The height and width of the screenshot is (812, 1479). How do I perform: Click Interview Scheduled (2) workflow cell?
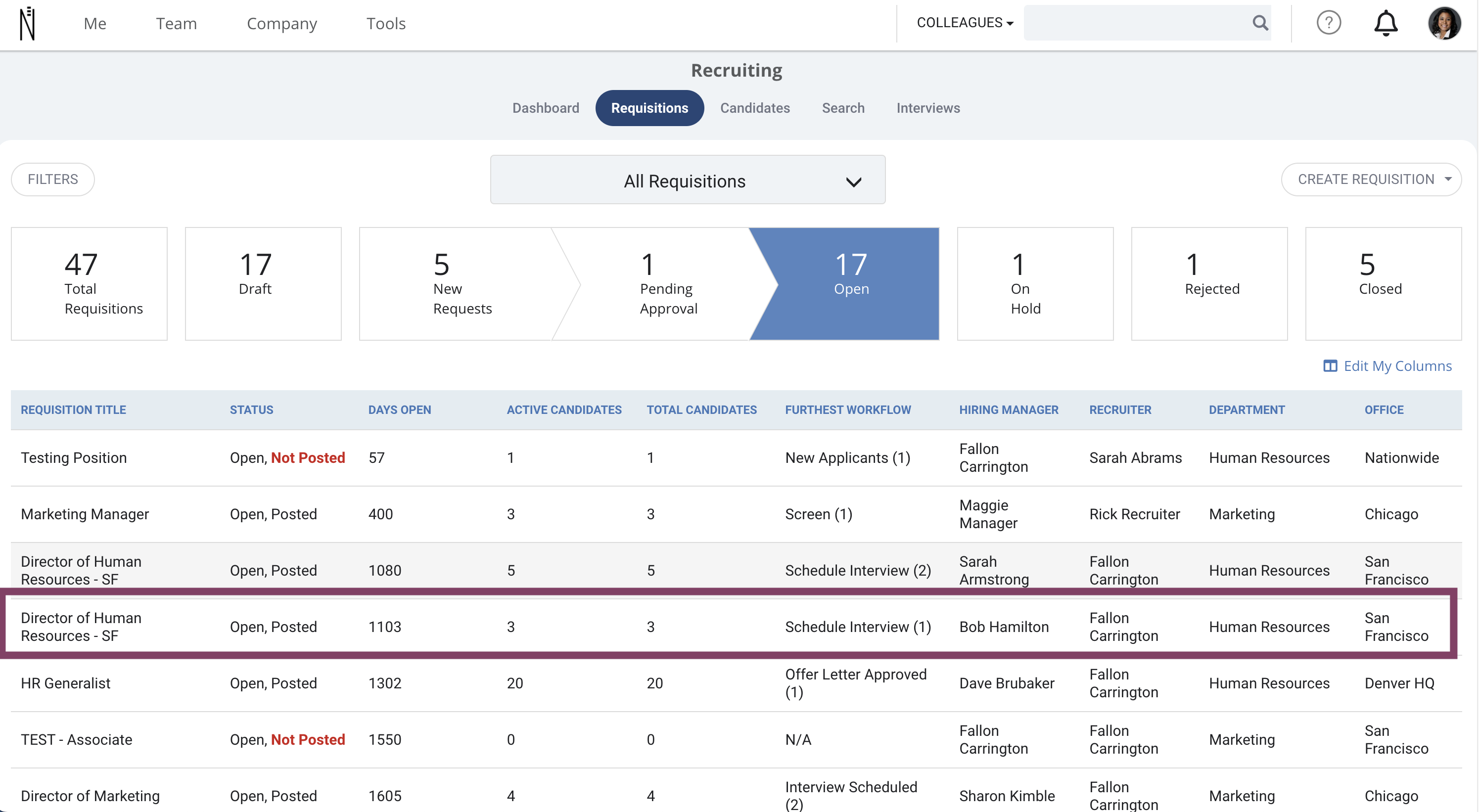pos(851,796)
